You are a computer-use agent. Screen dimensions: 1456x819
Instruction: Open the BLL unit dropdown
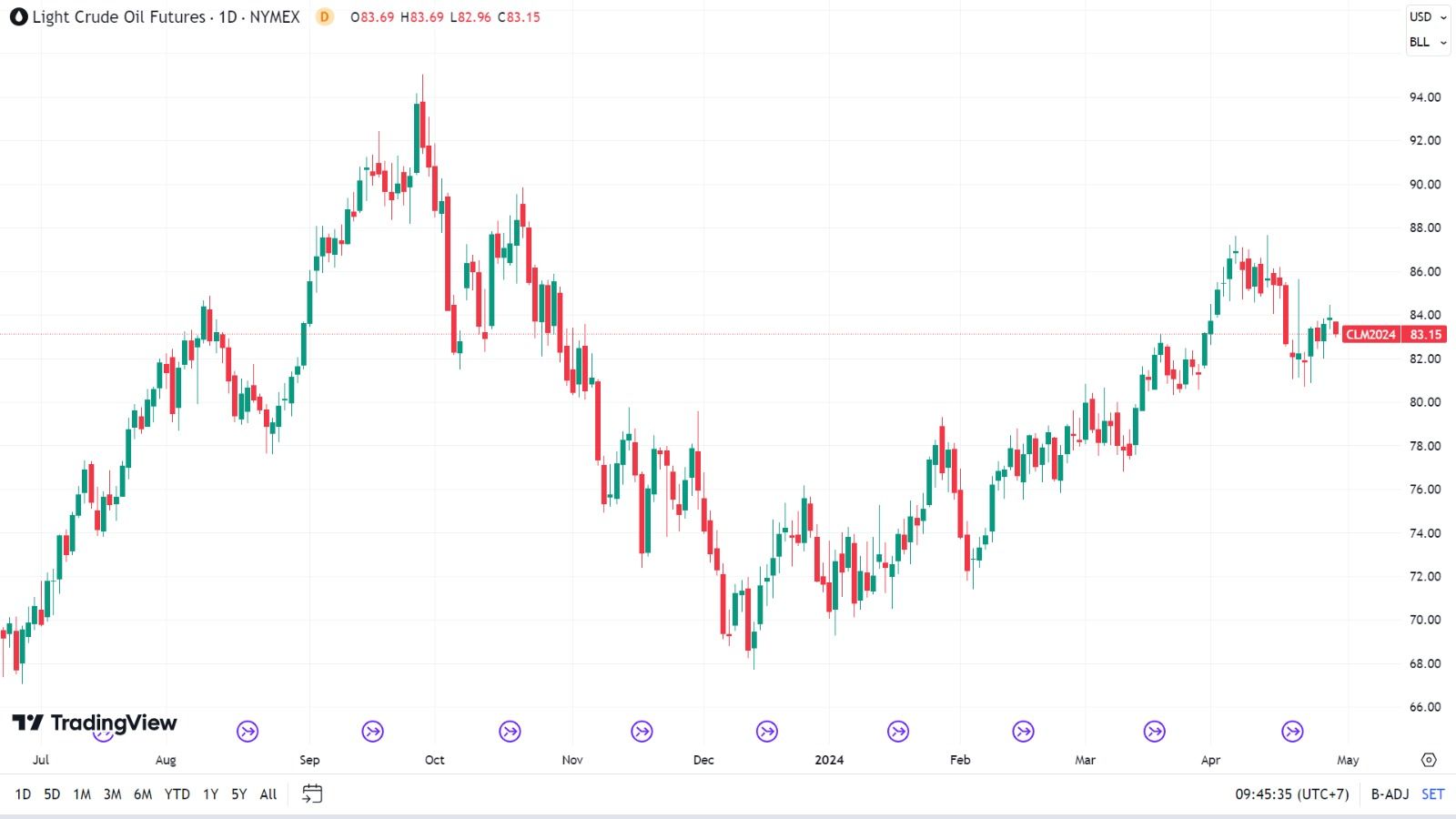click(1428, 43)
